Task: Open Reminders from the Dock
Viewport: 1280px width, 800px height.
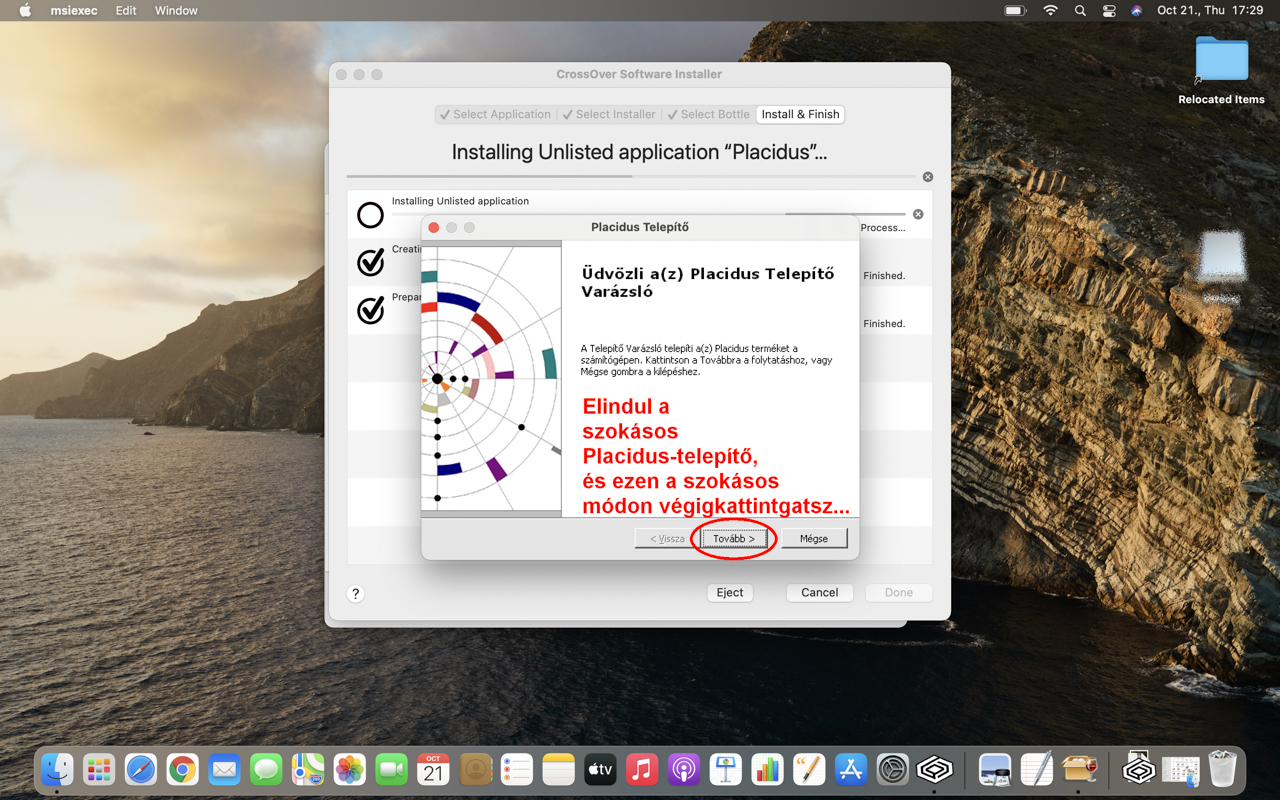Action: coord(517,769)
